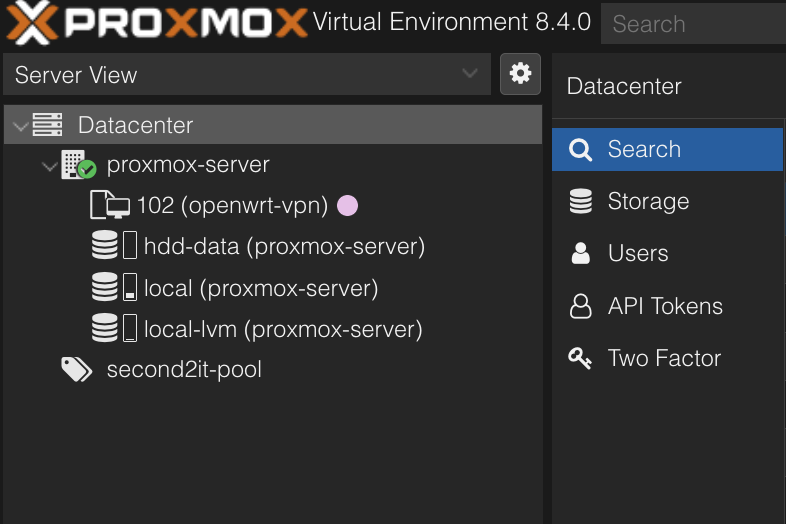Click the second2it-pool tags icon
This screenshot has width=786, height=524.
click(77, 370)
